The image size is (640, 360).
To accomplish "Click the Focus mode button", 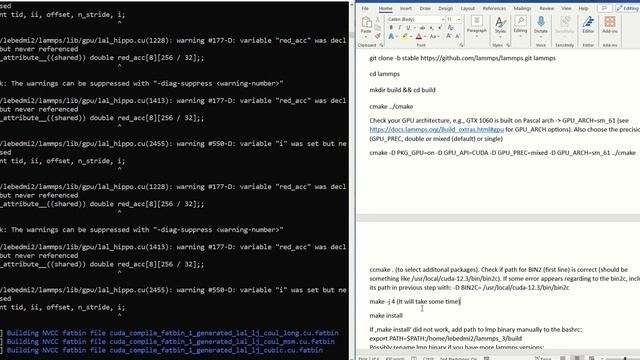I will [543, 358].
